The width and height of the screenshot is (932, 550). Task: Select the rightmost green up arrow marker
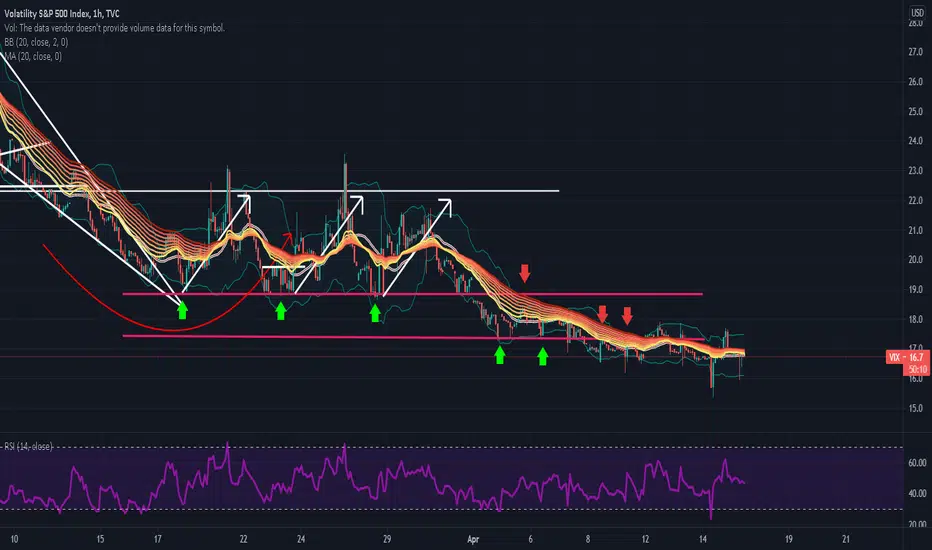tap(542, 356)
